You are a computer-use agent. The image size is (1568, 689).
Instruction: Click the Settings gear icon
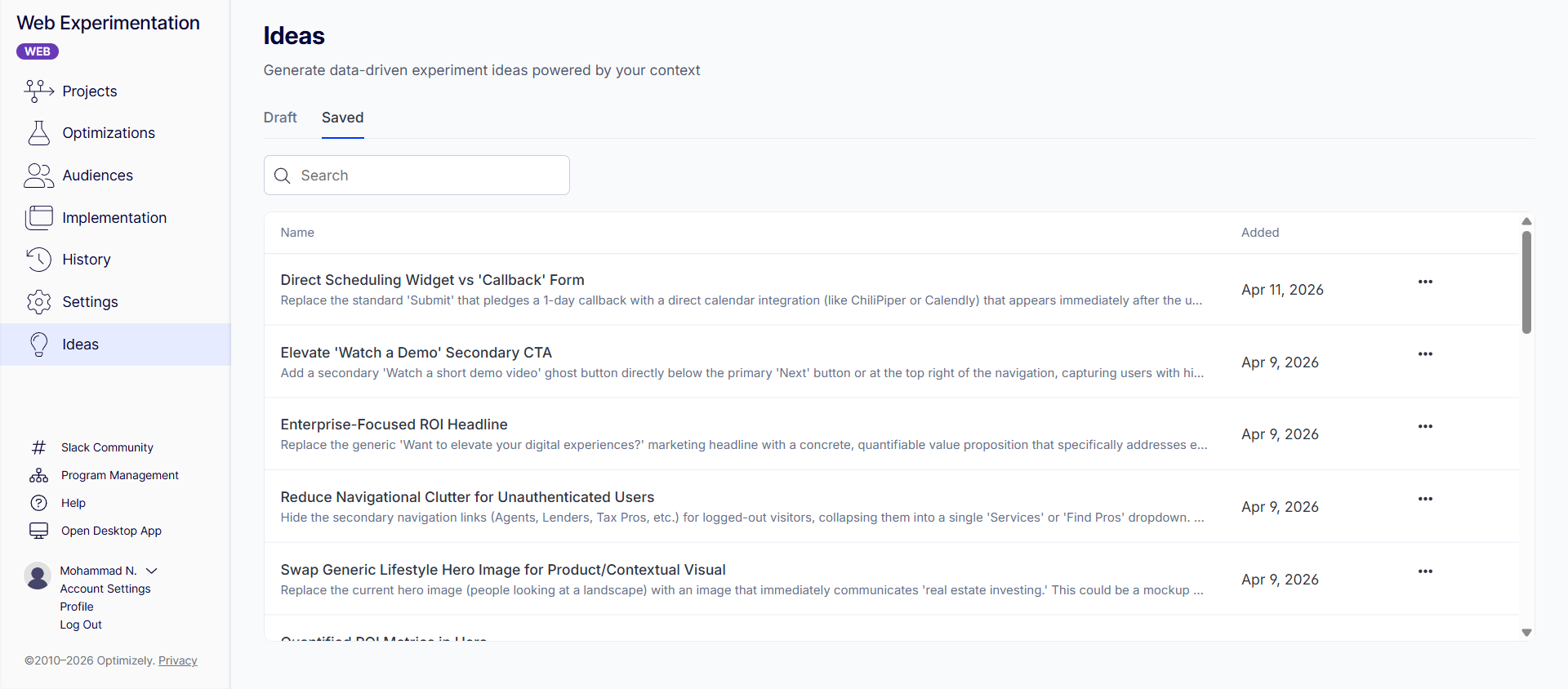pyautogui.click(x=38, y=302)
